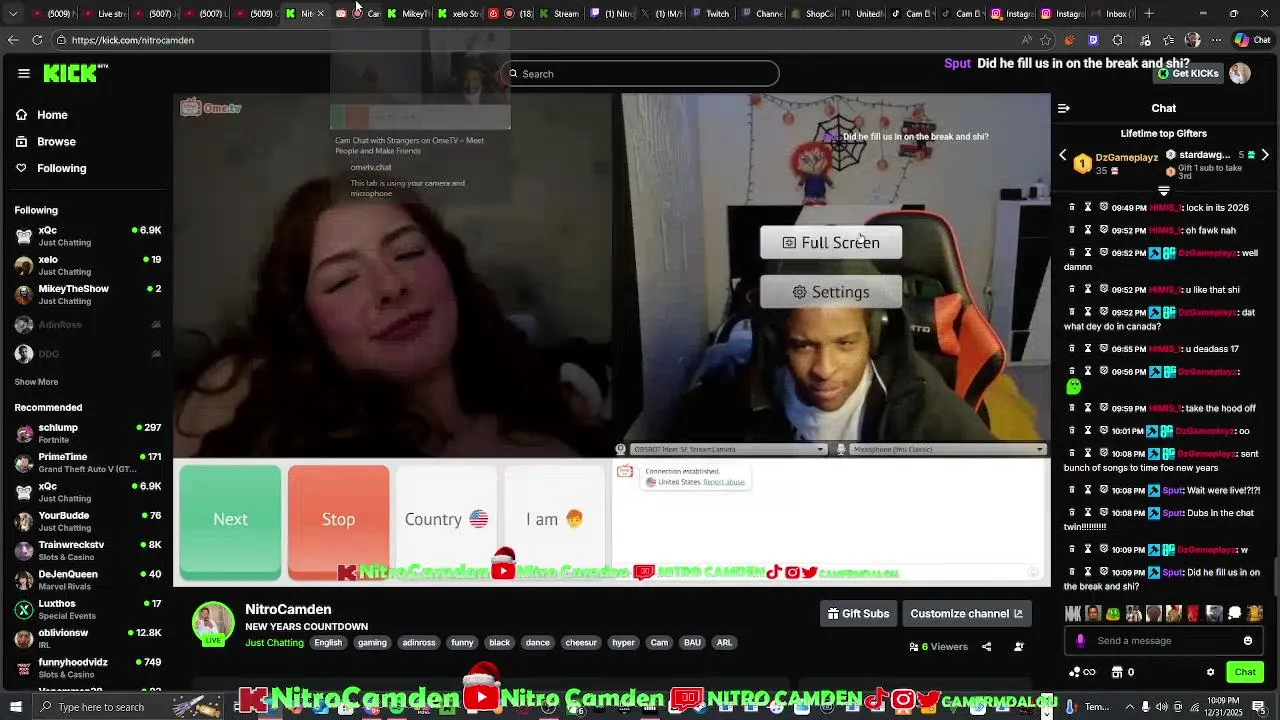Open the emoji picker in chat
Image resolution: width=1280 pixels, height=720 pixels.
point(1248,641)
